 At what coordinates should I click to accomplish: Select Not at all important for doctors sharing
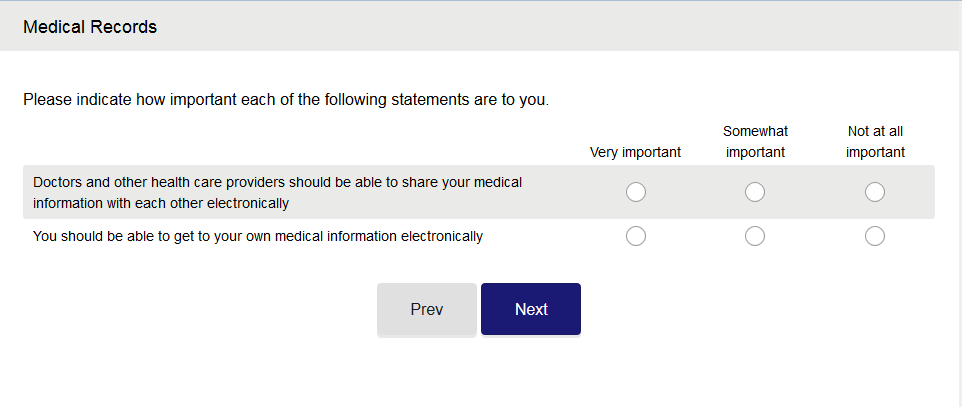(x=875, y=192)
